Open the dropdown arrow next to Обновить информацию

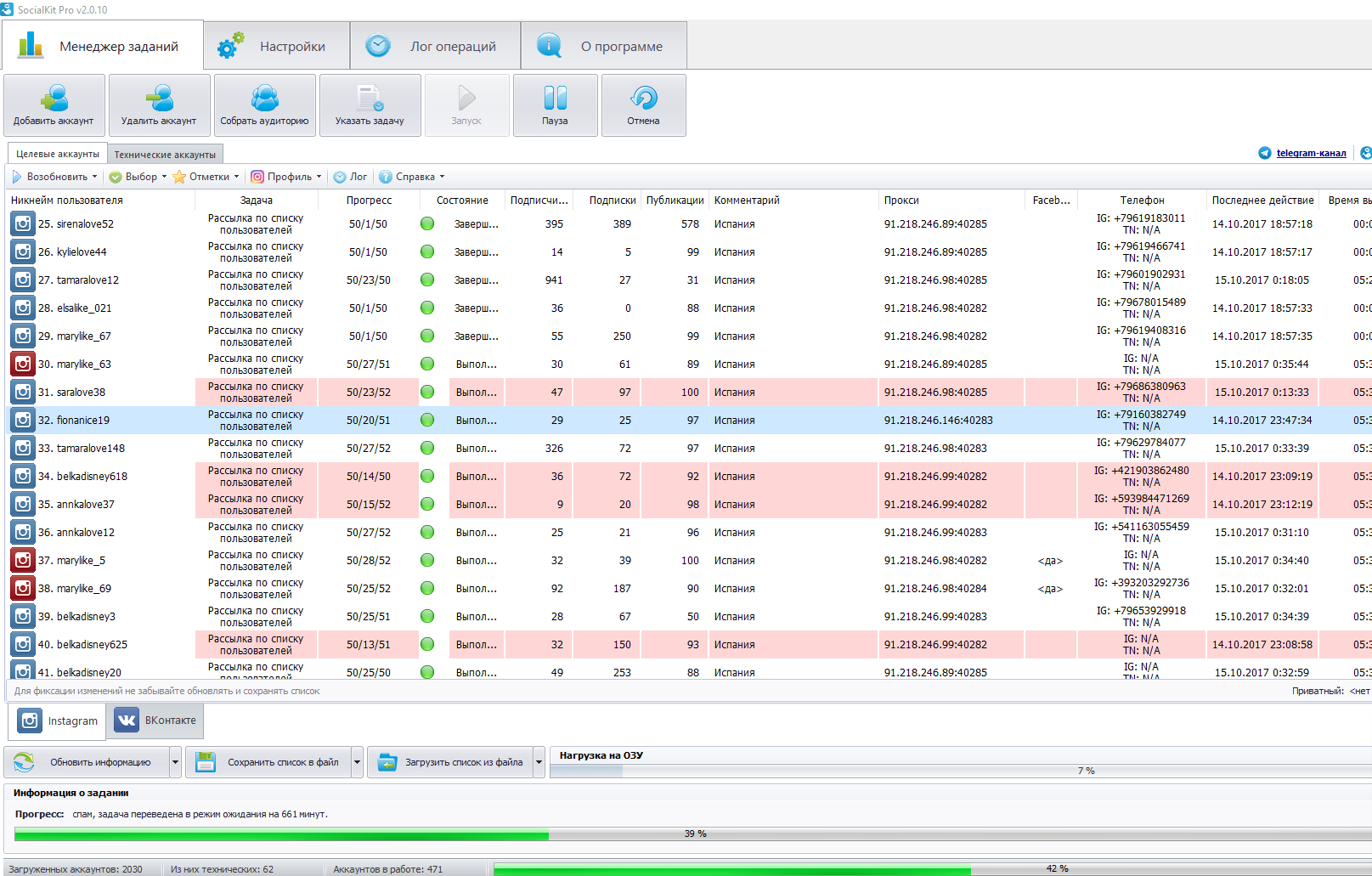click(x=176, y=762)
